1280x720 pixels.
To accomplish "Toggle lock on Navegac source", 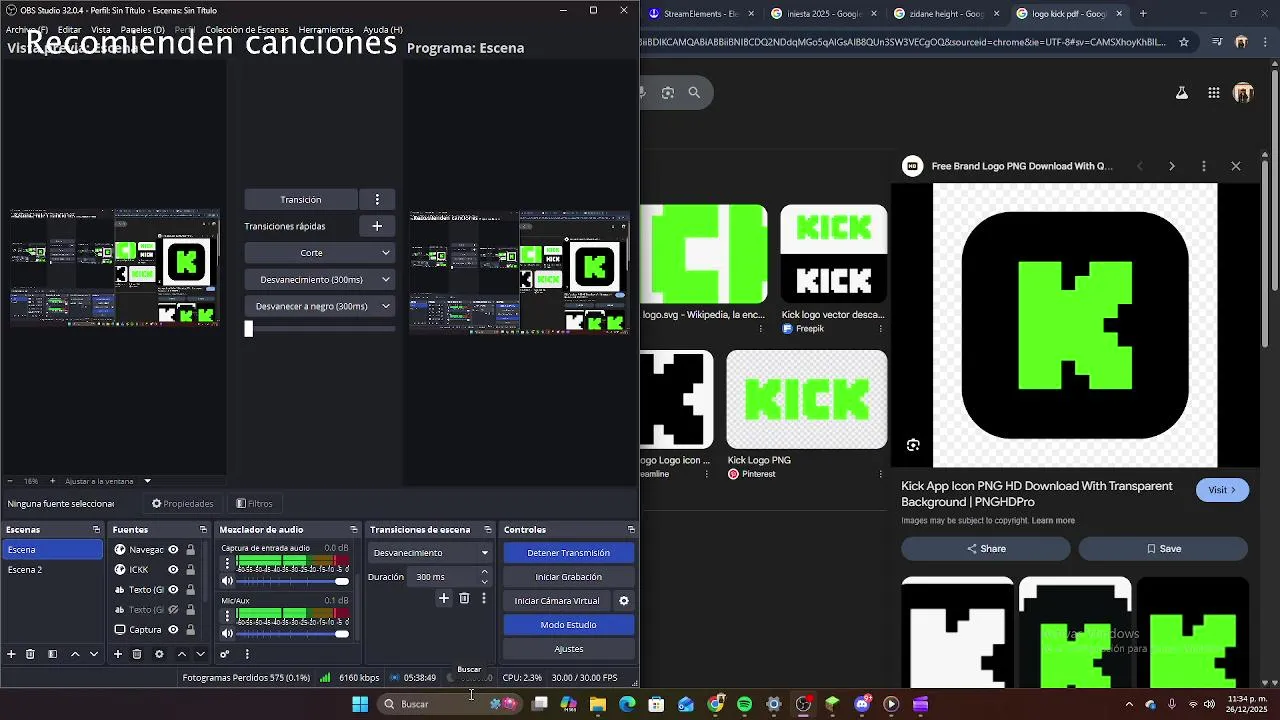I will [190, 550].
